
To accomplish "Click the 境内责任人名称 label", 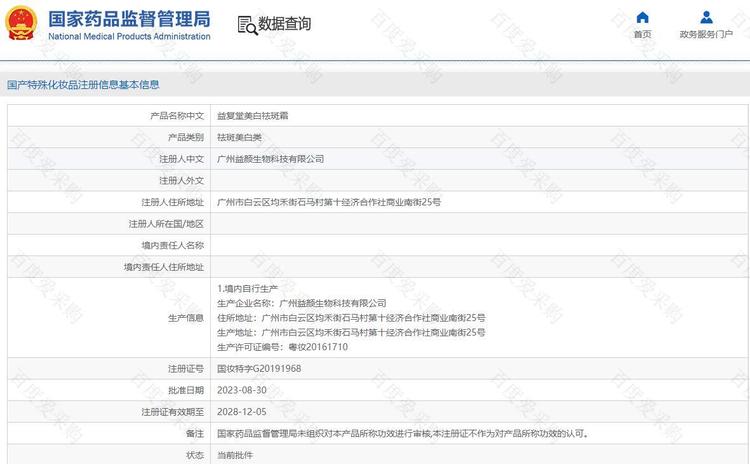I will point(173,245).
